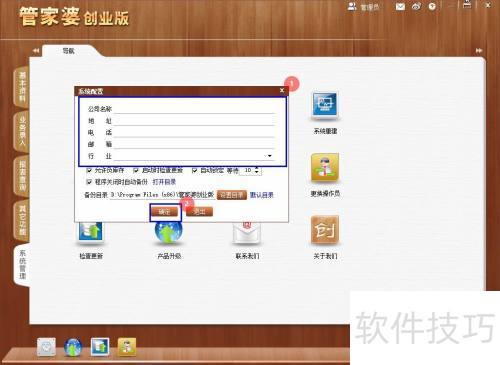Screen dimensions: 500x365
Task: Switch to the 业务录入 side tab
Action: tap(22, 131)
